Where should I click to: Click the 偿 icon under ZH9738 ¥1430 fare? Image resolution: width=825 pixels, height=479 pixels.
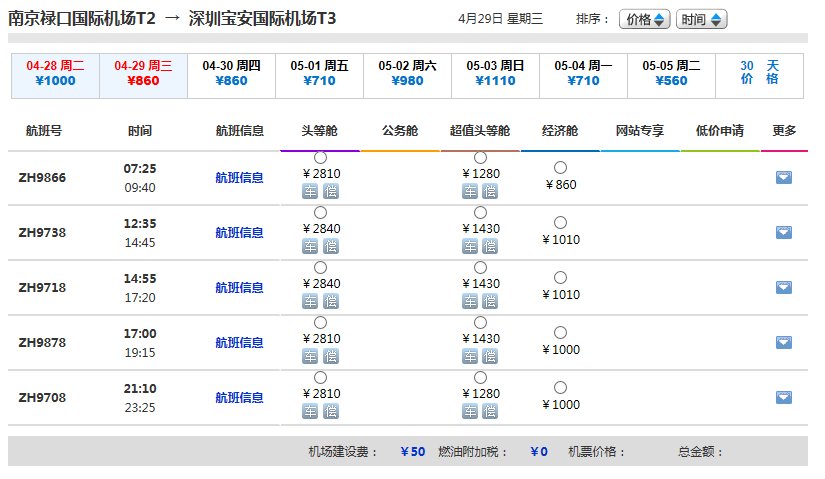coord(490,246)
